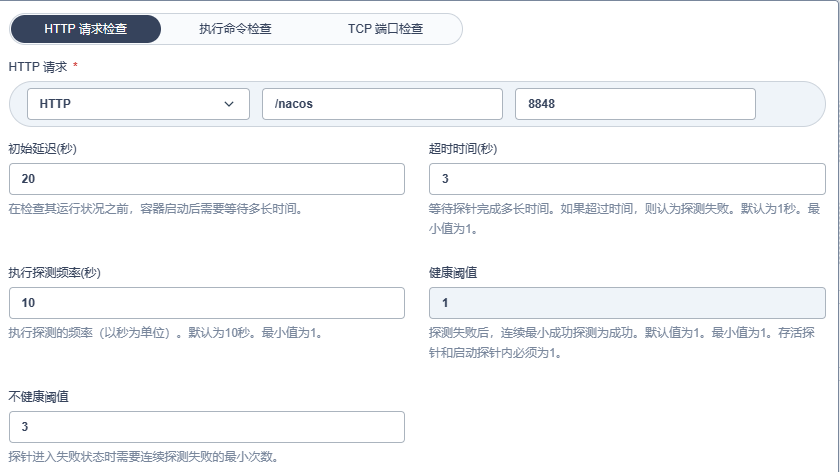Click the 不健康阈值 label
The height and width of the screenshot is (472, 840).
click(38, 396)
